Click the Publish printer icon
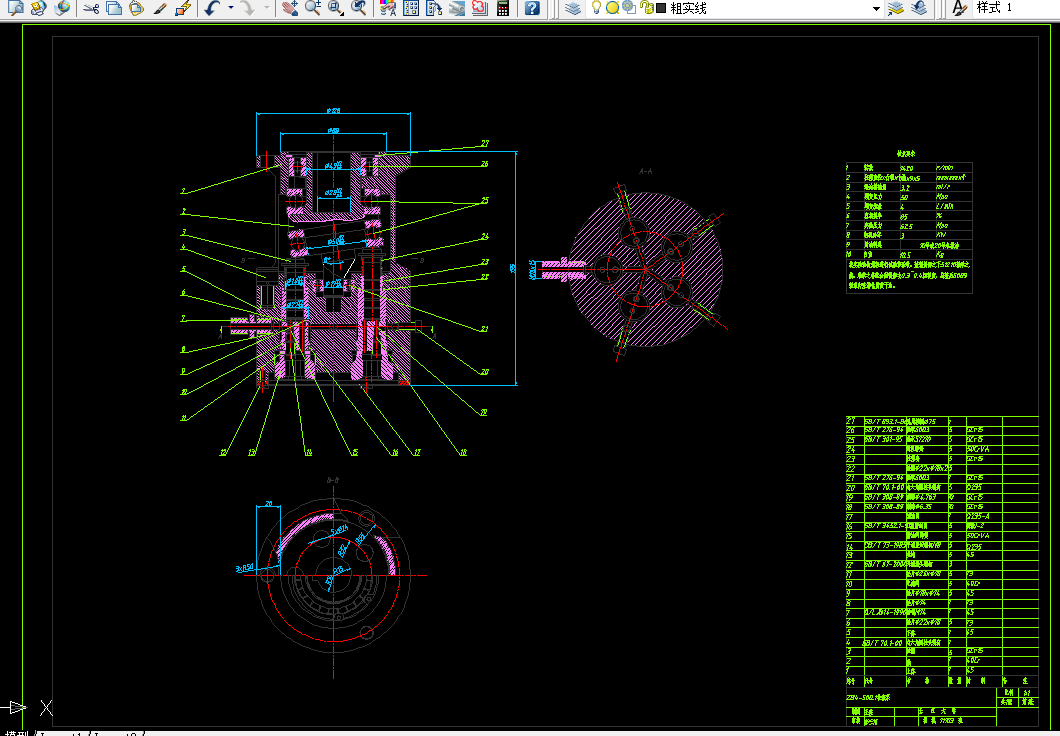The height and width of the screenshot is (736, 1060). tap(38, 8)
